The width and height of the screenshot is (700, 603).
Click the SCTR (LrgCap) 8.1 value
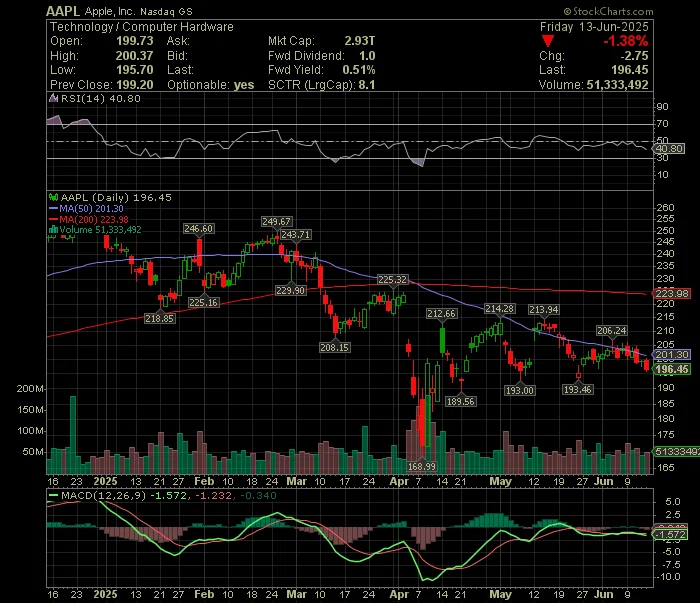pyautogui.click(x=367, y=85)
